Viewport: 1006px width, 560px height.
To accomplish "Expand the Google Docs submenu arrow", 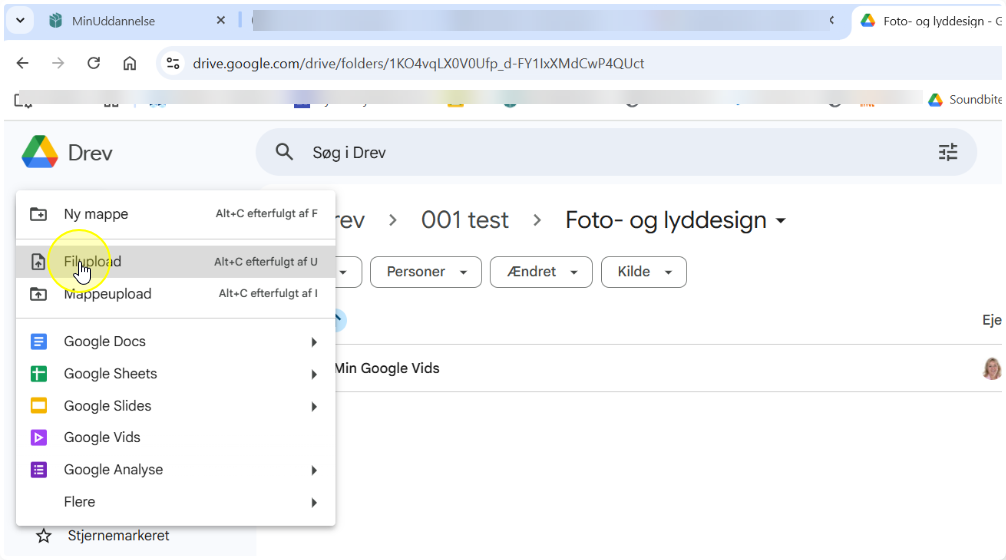I will (313, 342).
